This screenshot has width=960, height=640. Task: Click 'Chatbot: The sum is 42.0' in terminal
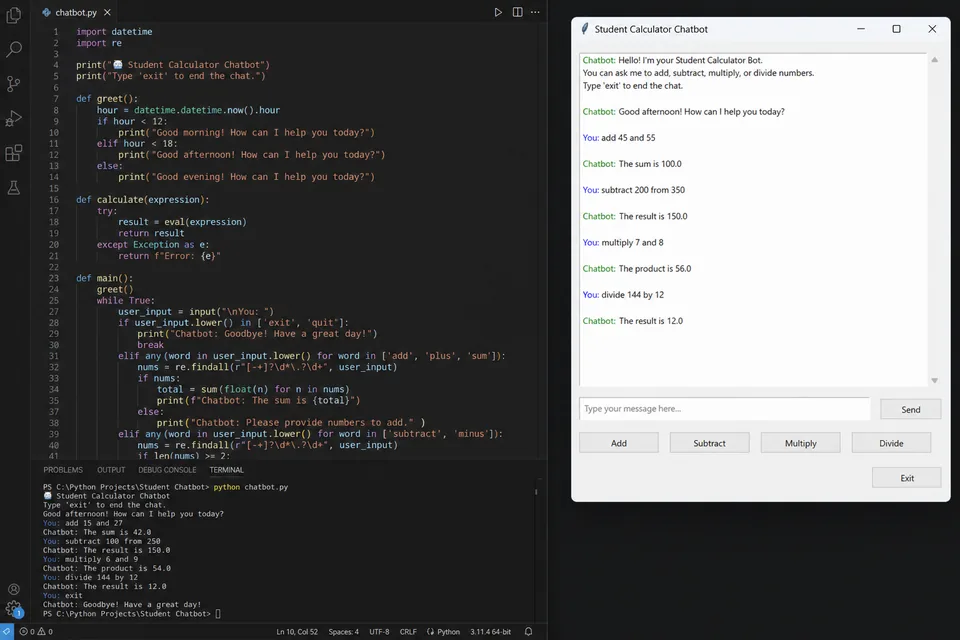(x=97, y=532)
